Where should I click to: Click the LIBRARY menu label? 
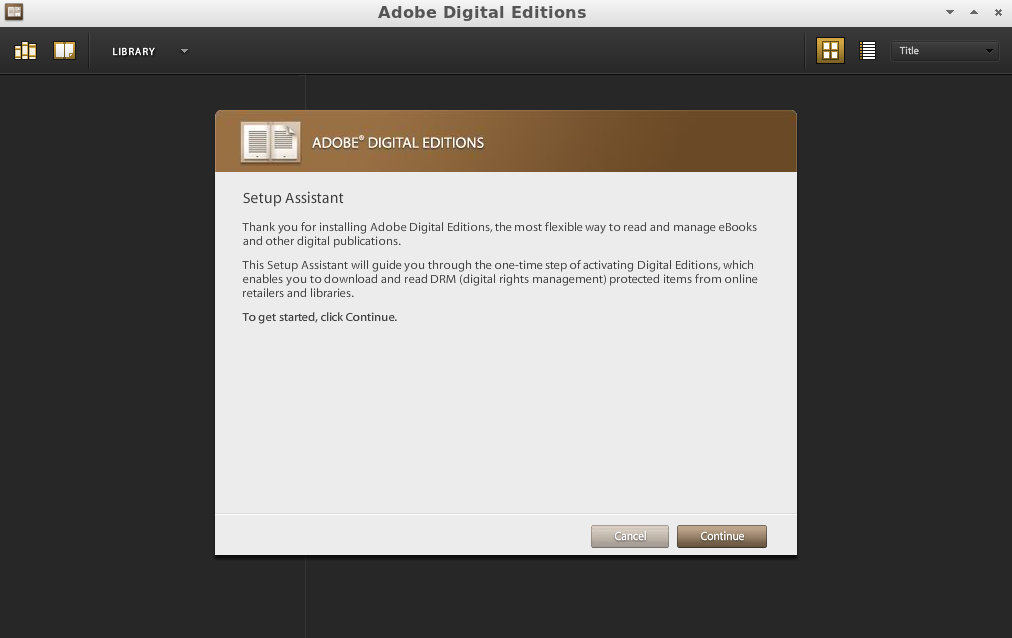[x=134, y=52]
